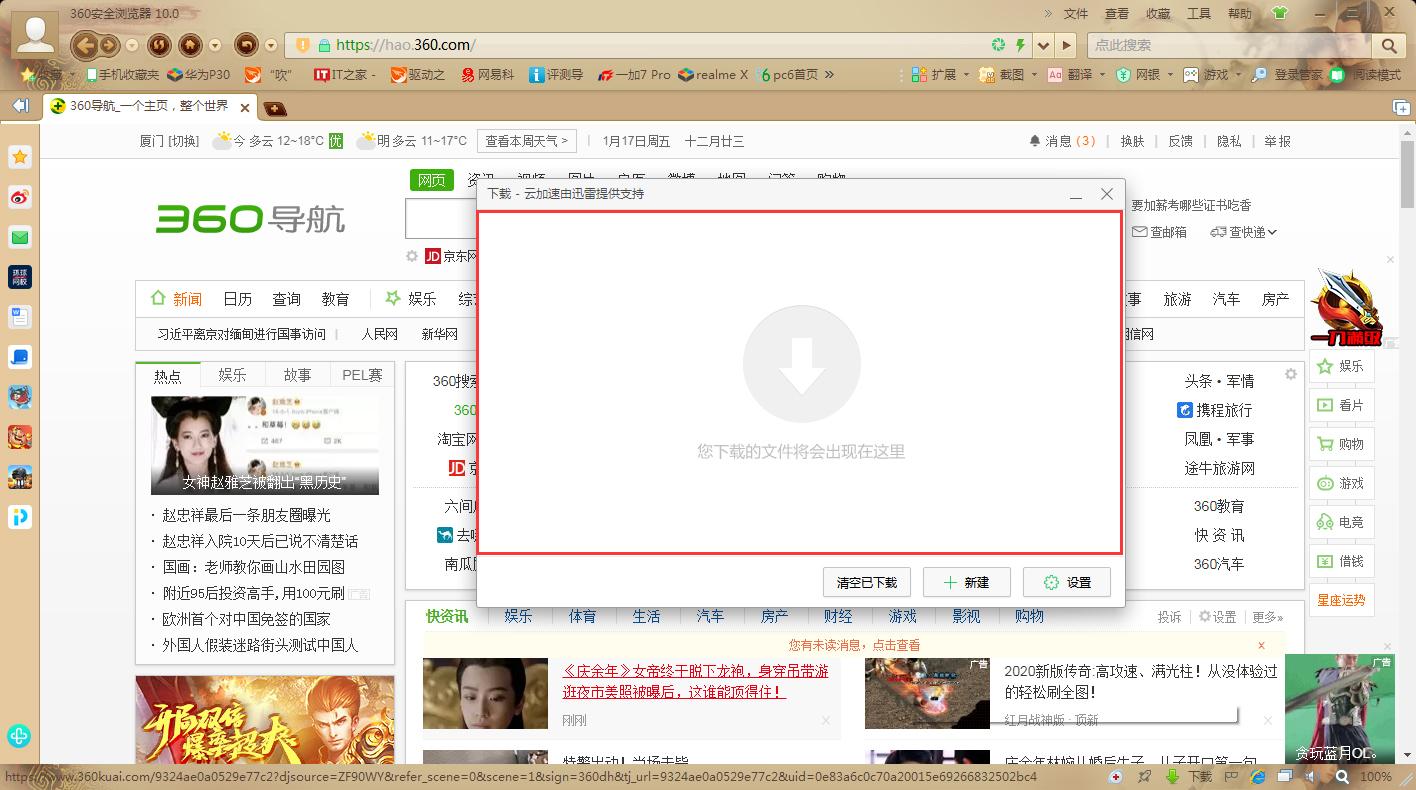This screenshot has height=790, width=1416.
Task: Open a new tab with the plus button
Action: pyautogui.click(x=275, y=108)
